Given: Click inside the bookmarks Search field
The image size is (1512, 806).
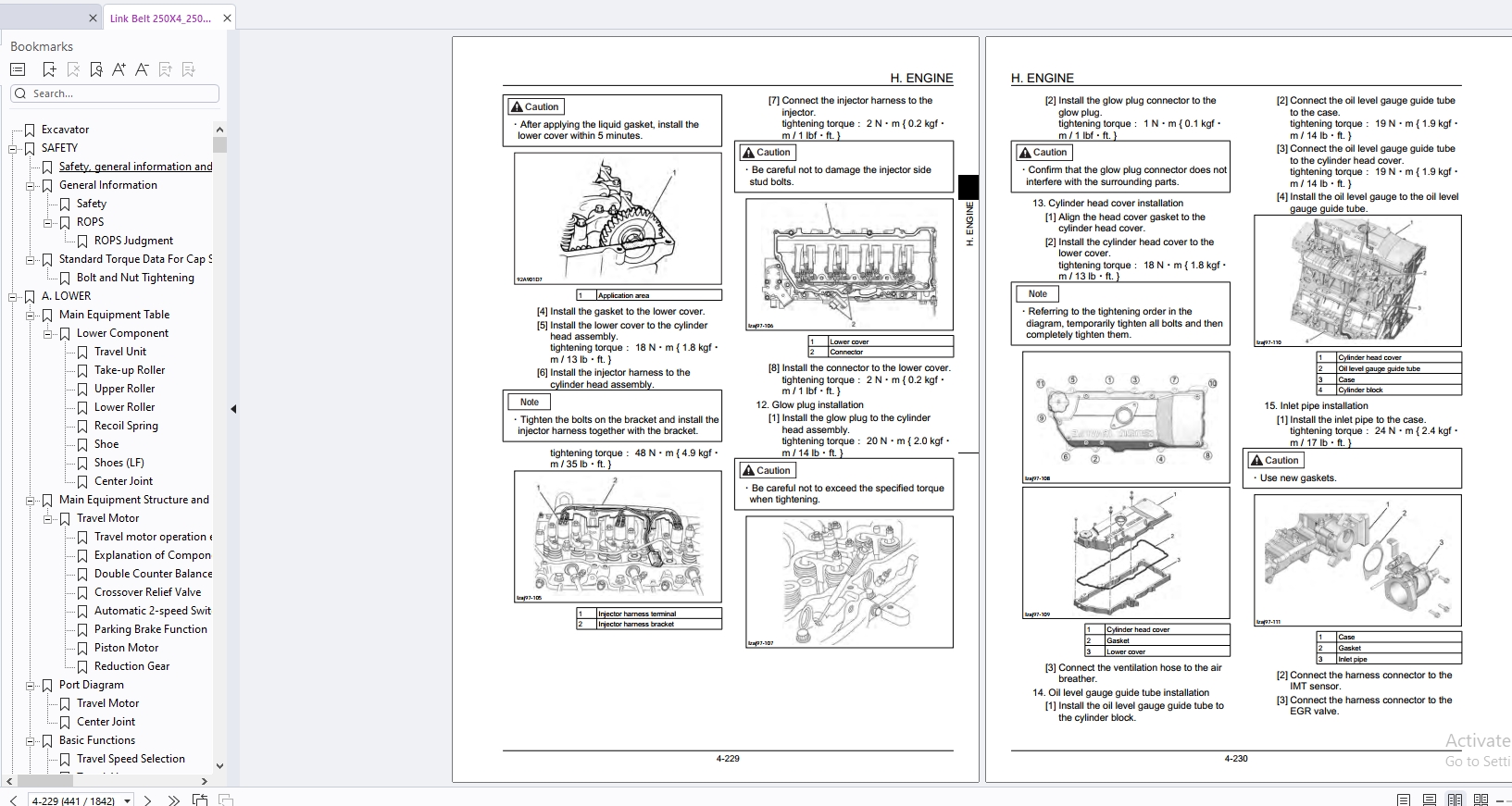Looking at the screenshot, I should click(115, 93).
